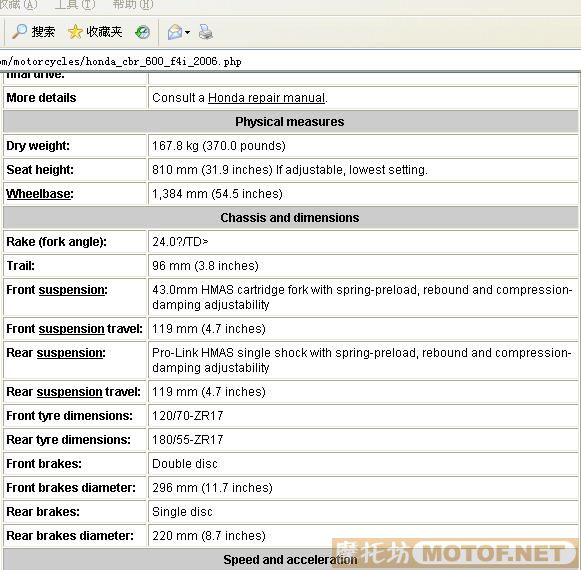This screenshot has width=581, height=570.
Task: Click the Seat height label
Action: click(40, 170)
